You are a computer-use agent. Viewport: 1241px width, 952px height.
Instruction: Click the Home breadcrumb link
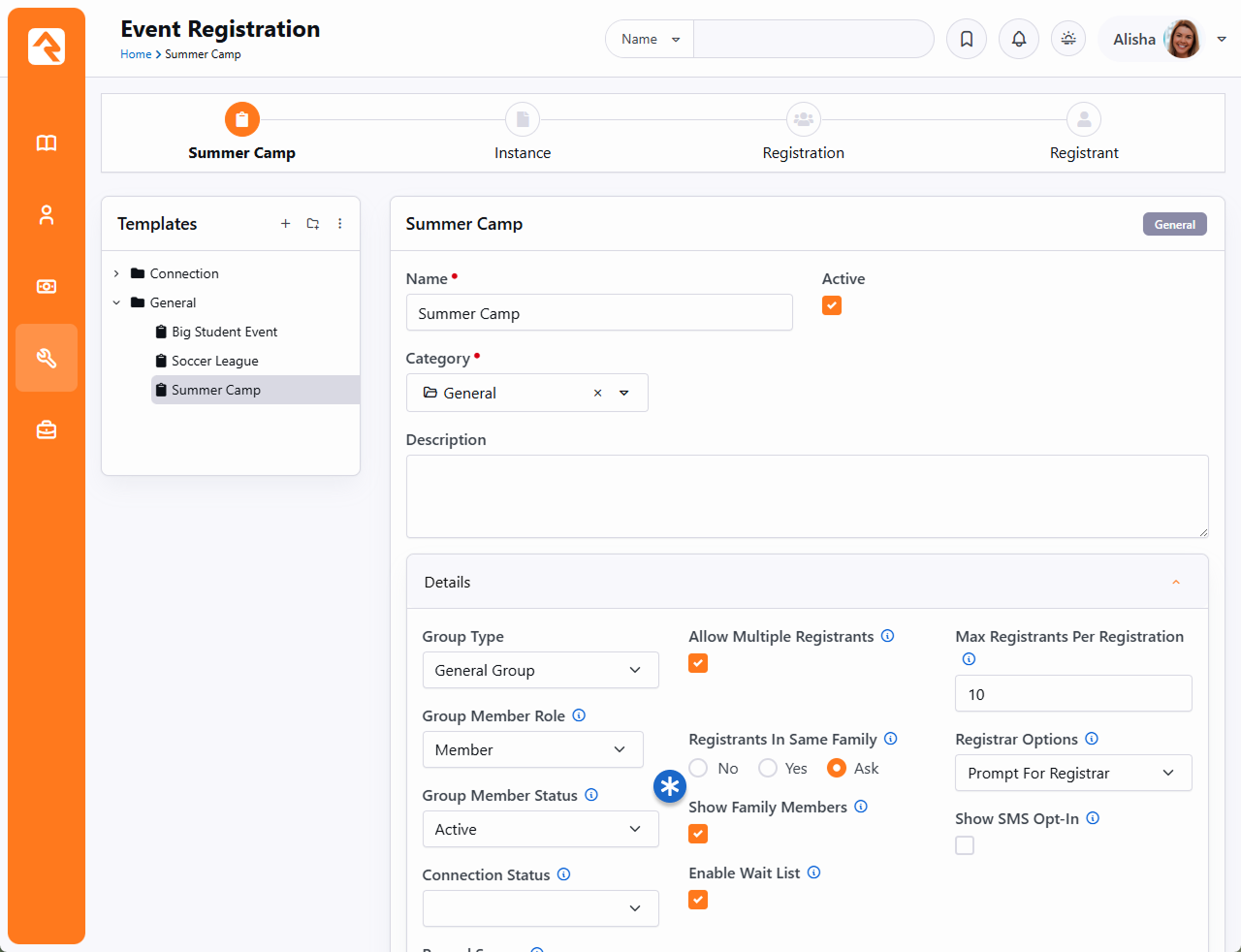pyautogui.click(x=136, y=54)
